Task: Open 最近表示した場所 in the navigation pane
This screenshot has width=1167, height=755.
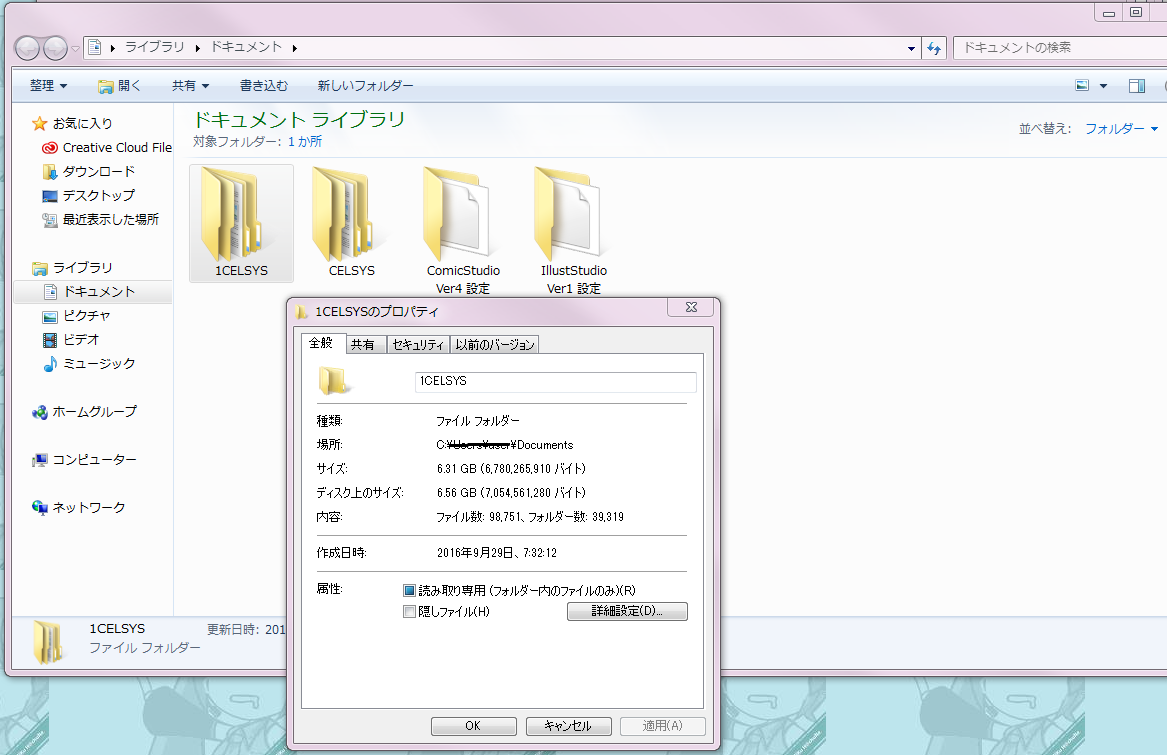Action: click(x=100, y=219)
